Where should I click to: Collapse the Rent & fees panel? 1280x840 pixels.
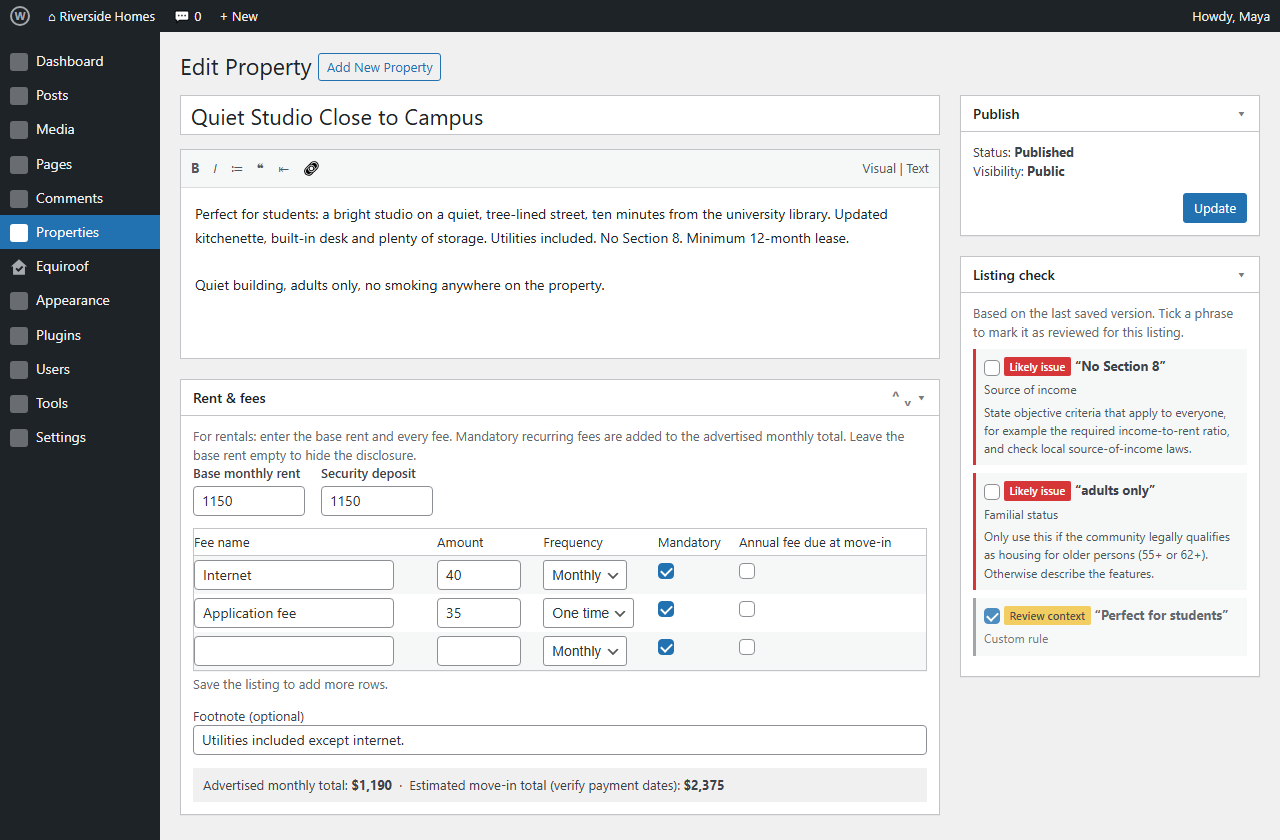tap(921, 398)
